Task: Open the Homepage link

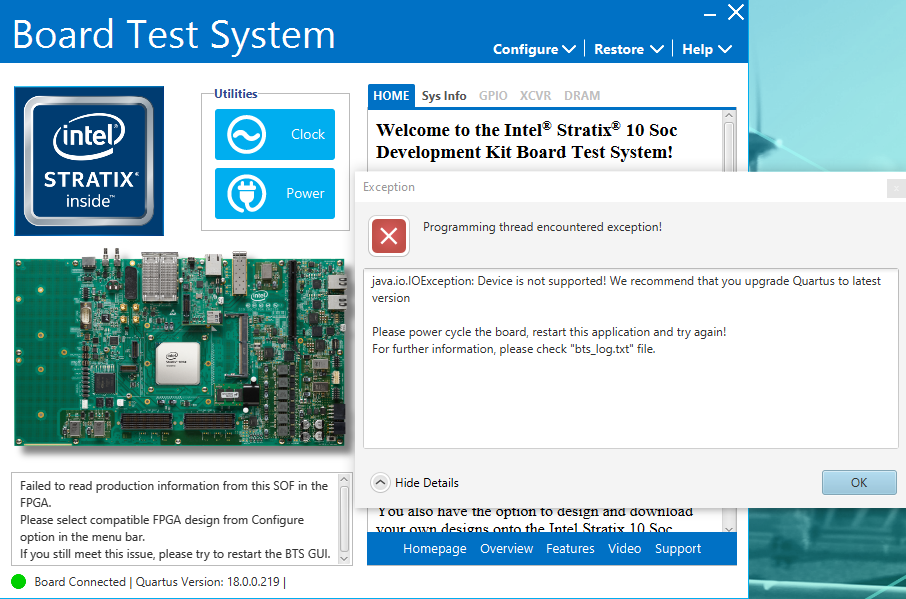Action: click(x=434, y=549)
